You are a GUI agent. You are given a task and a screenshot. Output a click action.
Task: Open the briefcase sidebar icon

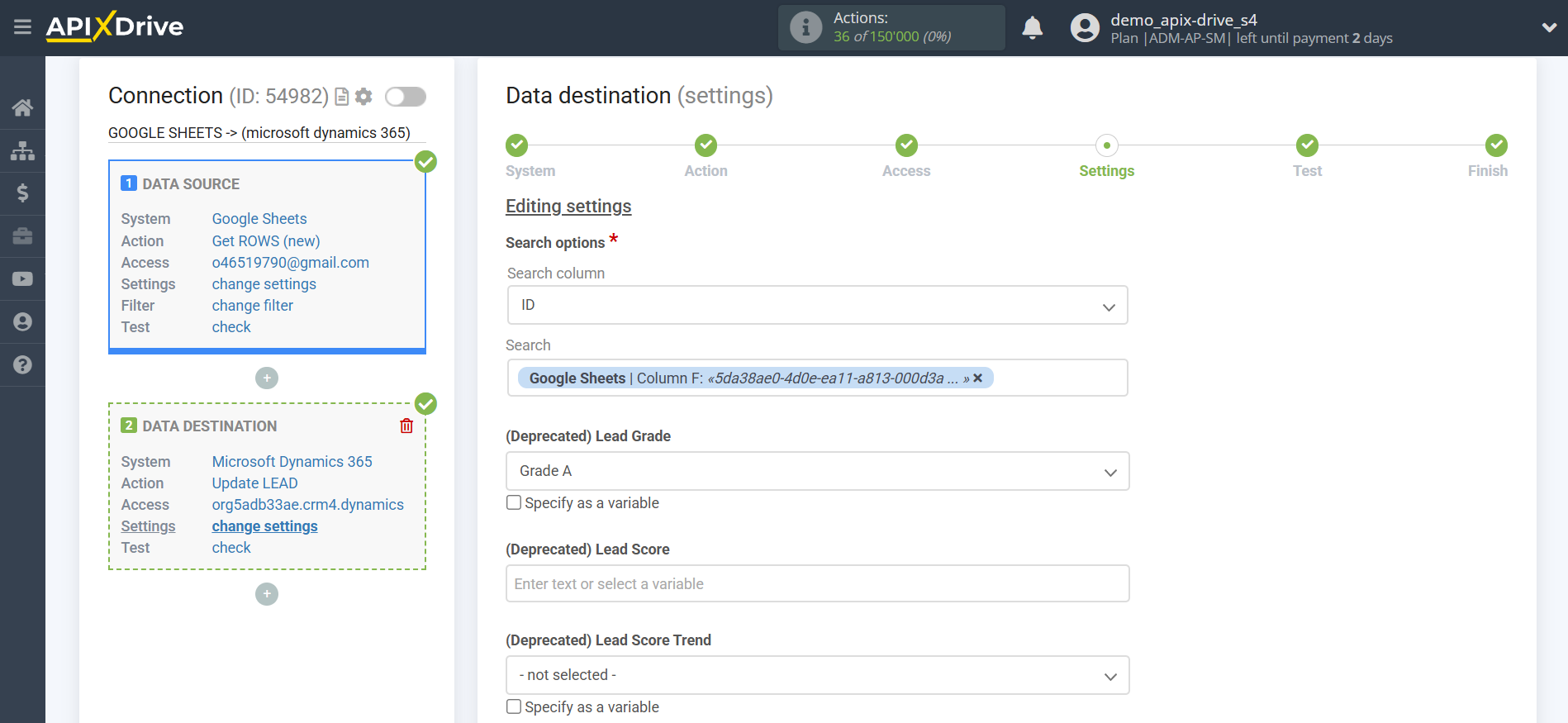click(x=22, y=236)
